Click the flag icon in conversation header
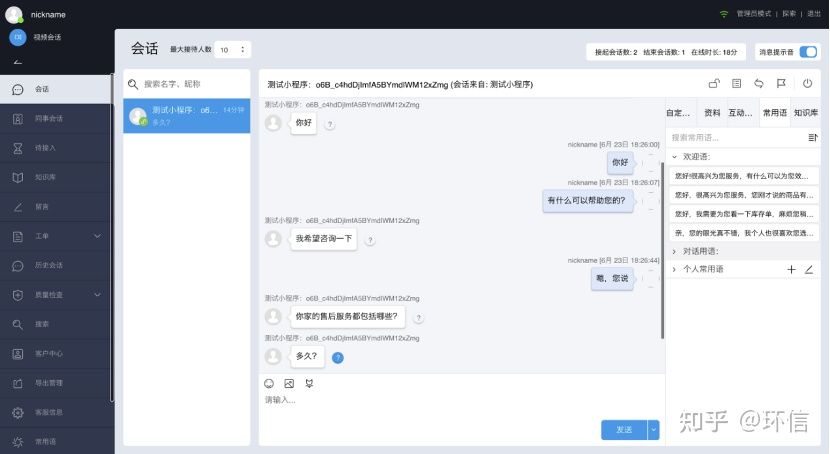The width and height of the screenshot is (830, 454). [782, 84]
